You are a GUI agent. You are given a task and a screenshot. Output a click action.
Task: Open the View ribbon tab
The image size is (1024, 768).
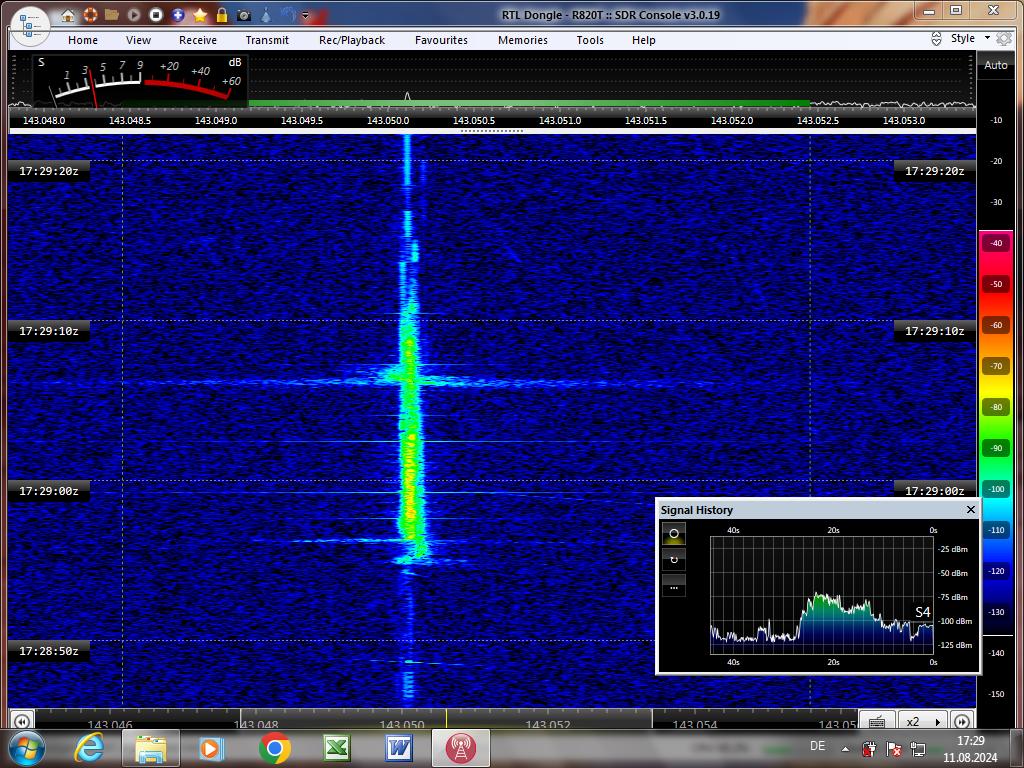tap(138, 40)
